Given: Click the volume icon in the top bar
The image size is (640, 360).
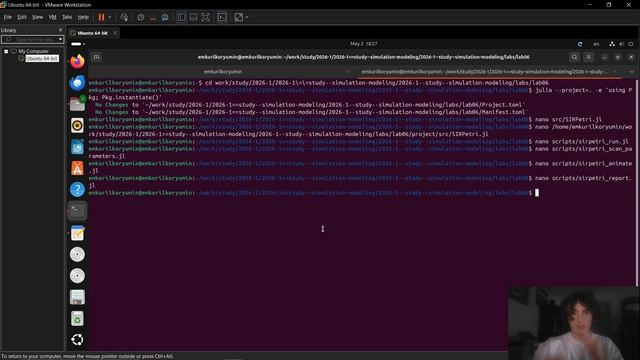Looking at the screenshot, I should click(x=621, y=44).
